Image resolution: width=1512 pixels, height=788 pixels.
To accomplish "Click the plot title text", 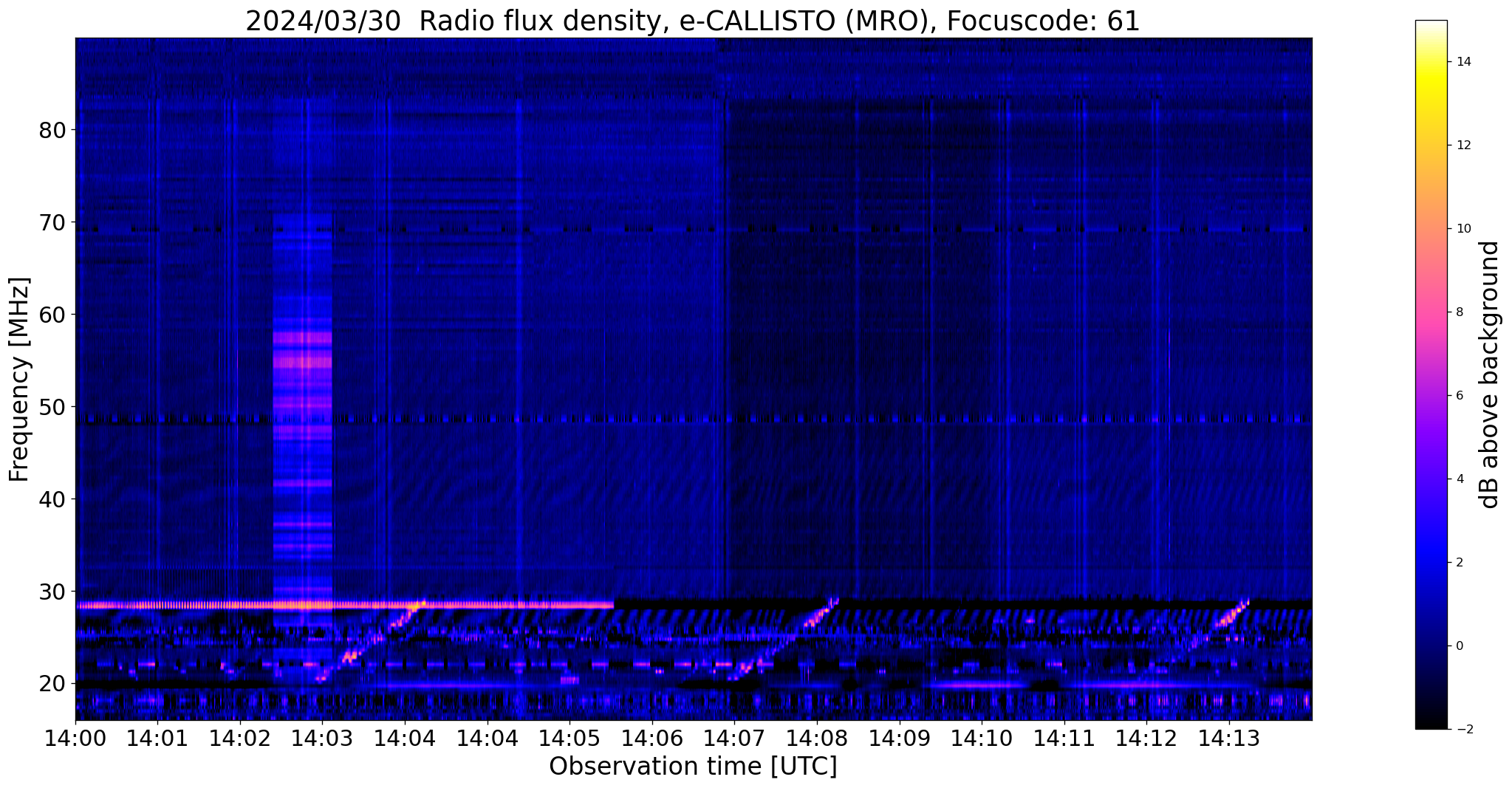I will coord(693,21).
